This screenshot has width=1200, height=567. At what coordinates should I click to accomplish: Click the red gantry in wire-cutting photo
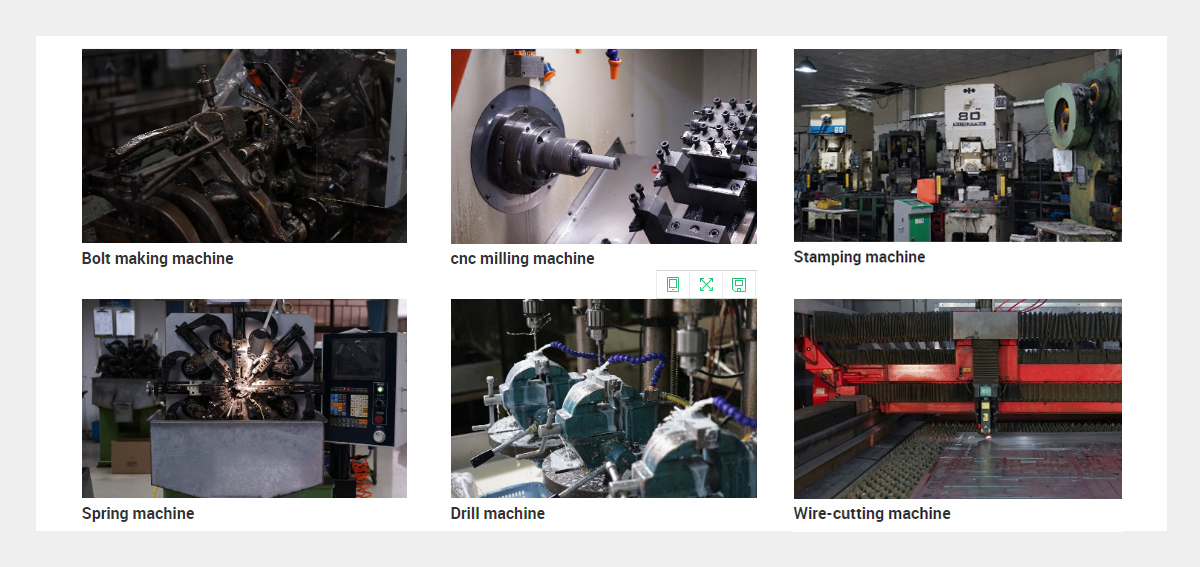coord(958,360)
